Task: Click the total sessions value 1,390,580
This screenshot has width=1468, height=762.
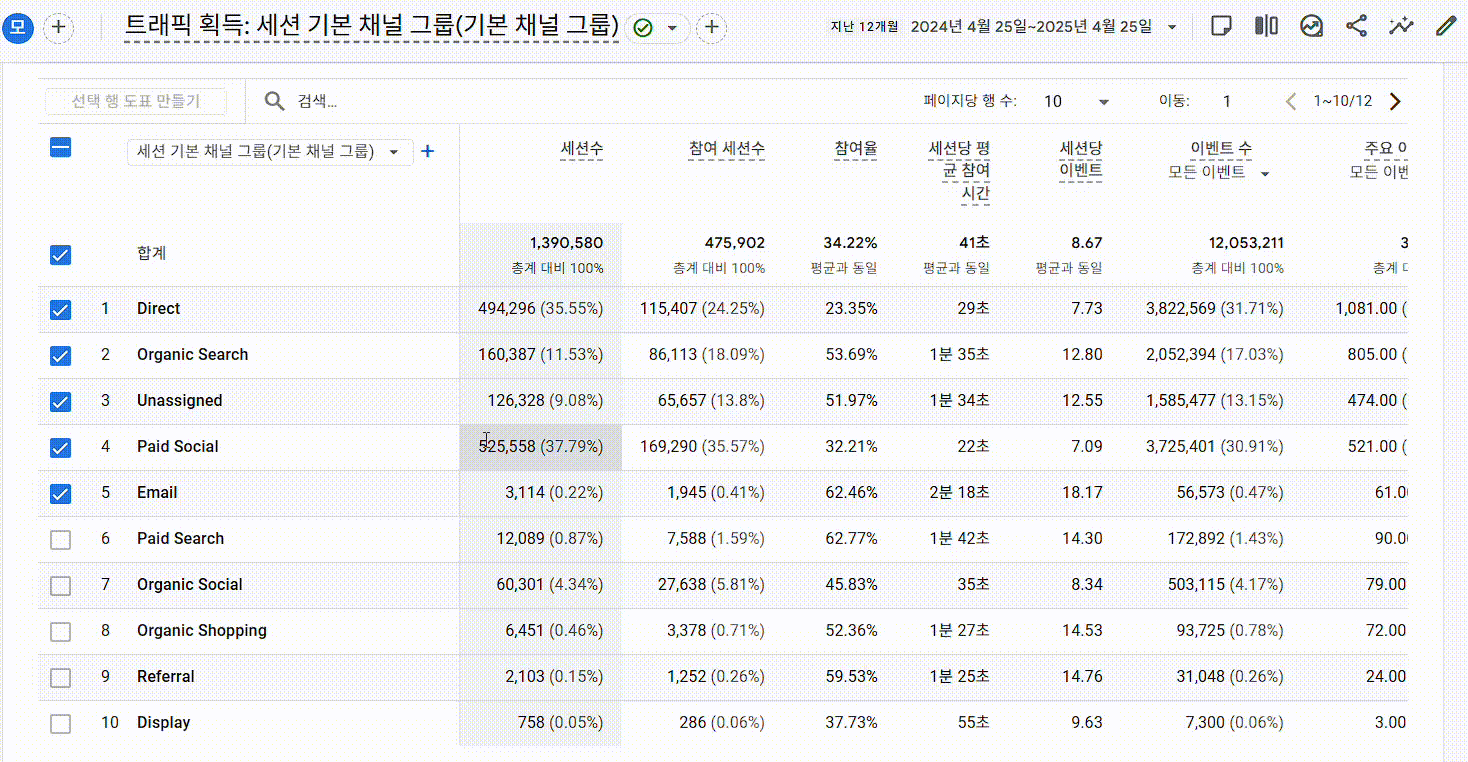Action: click(566, 243)
